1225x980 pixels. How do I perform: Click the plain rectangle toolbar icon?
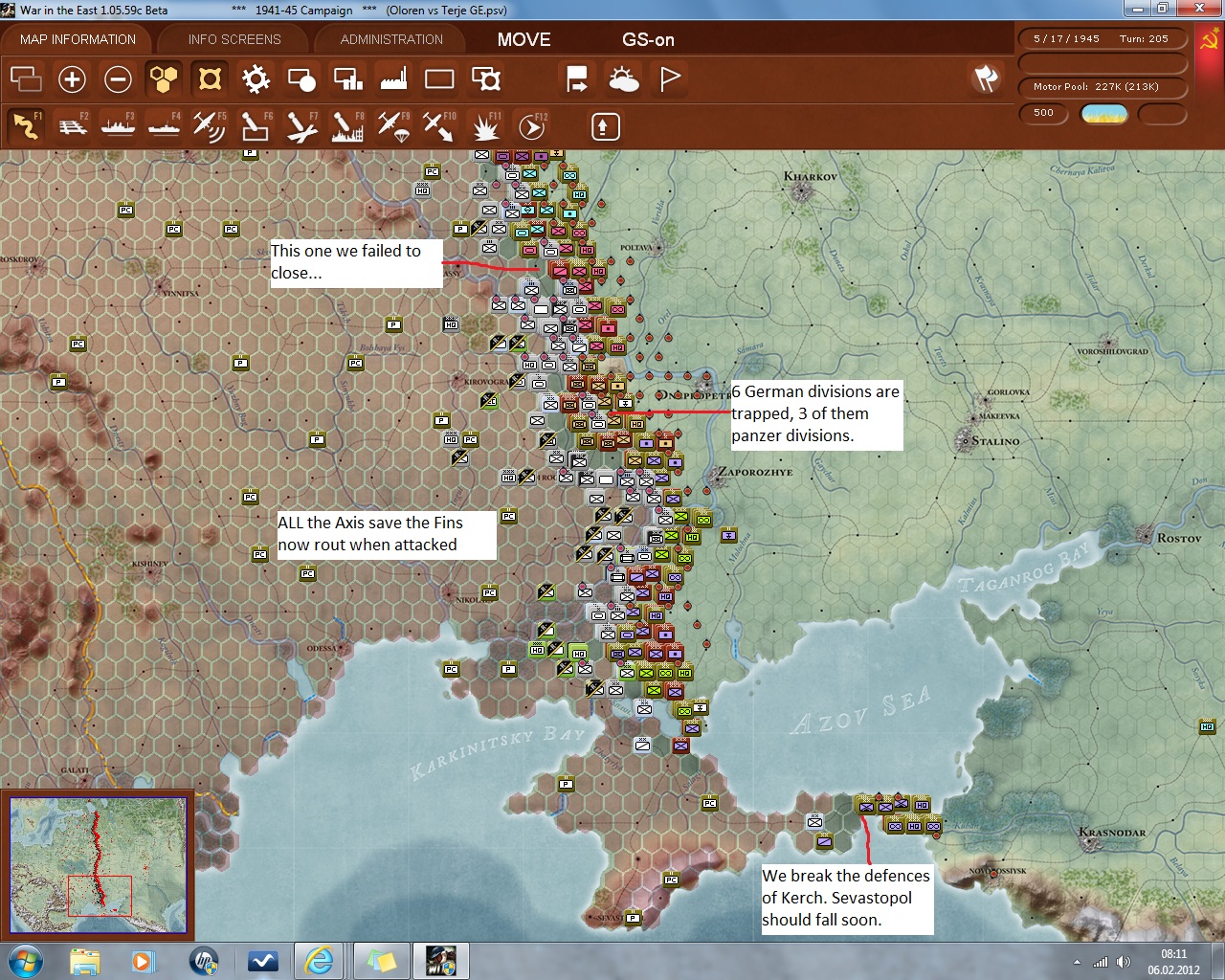439,78
